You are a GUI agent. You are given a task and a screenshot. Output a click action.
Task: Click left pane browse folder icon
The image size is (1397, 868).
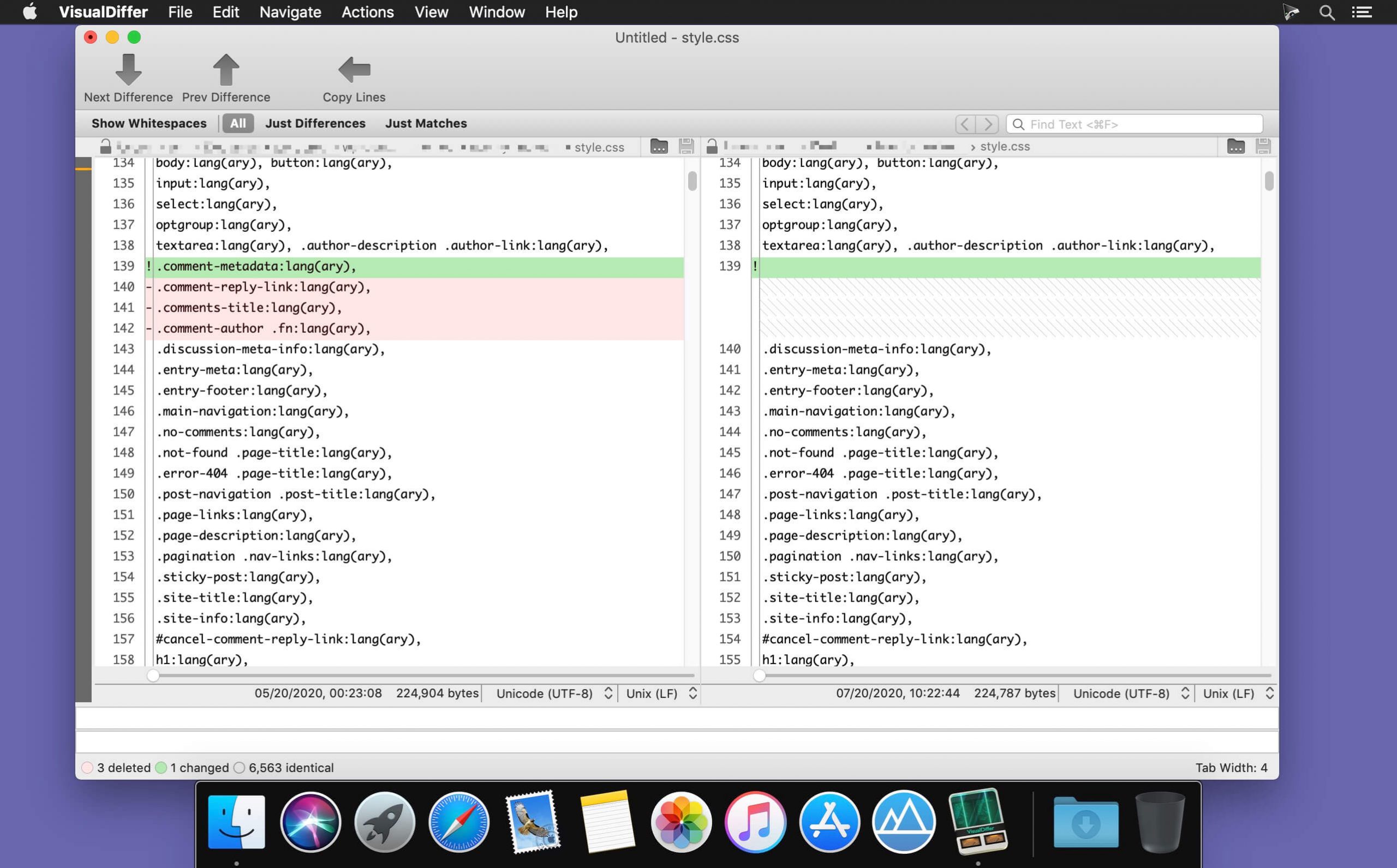click(659, 146)
